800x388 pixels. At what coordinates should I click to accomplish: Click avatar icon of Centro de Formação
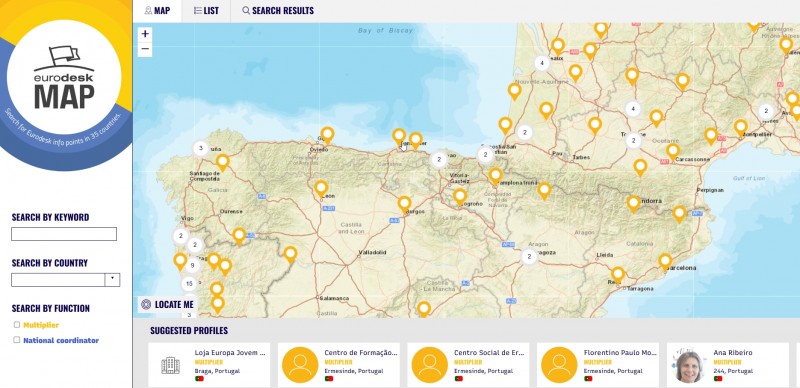pos(300,365)
